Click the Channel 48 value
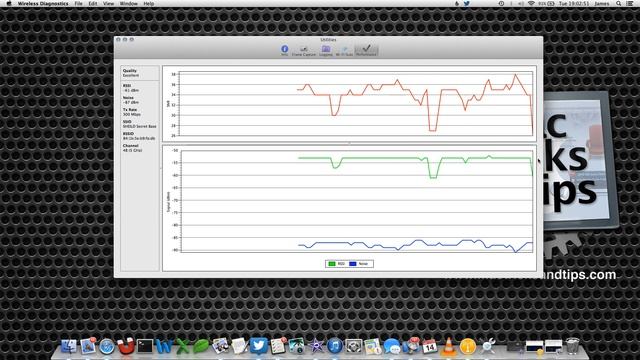The width and height of the screenshot is (640, 360). 133,150
